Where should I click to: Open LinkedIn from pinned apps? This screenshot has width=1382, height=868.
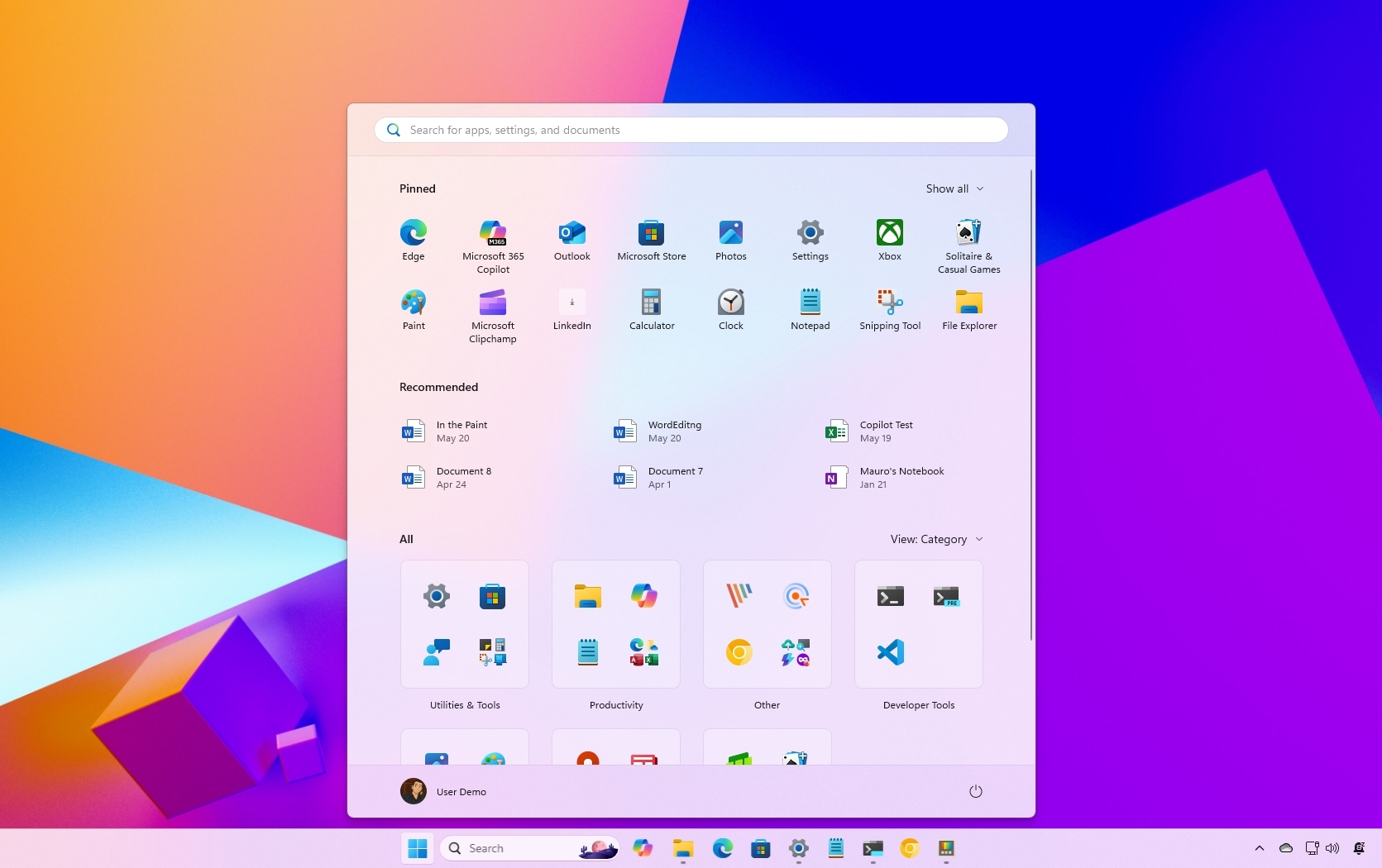pyautogui.click(x=571, y=303)
